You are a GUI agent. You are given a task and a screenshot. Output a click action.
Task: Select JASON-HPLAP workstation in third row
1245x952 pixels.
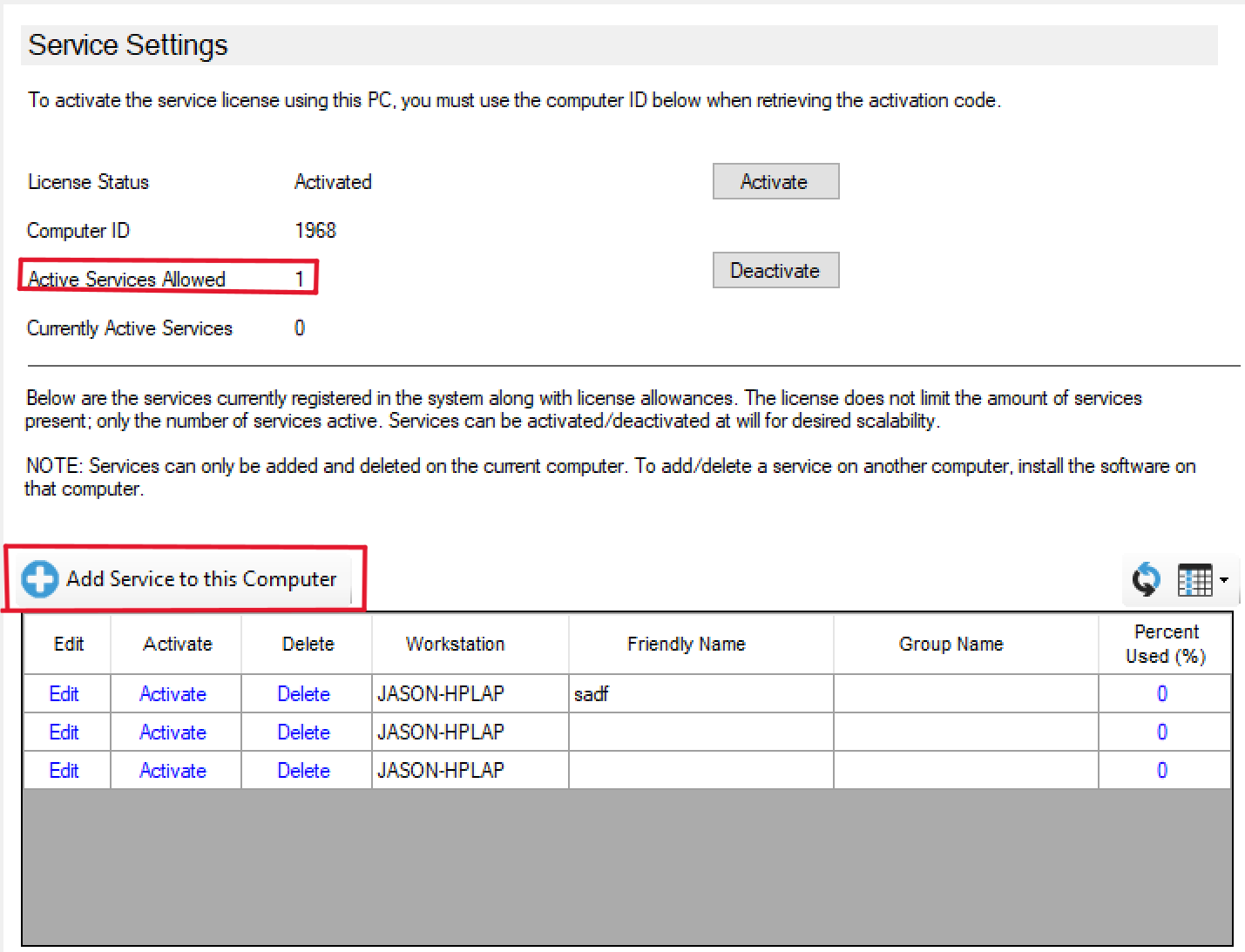pyautogui.click(x=470, y=771)
